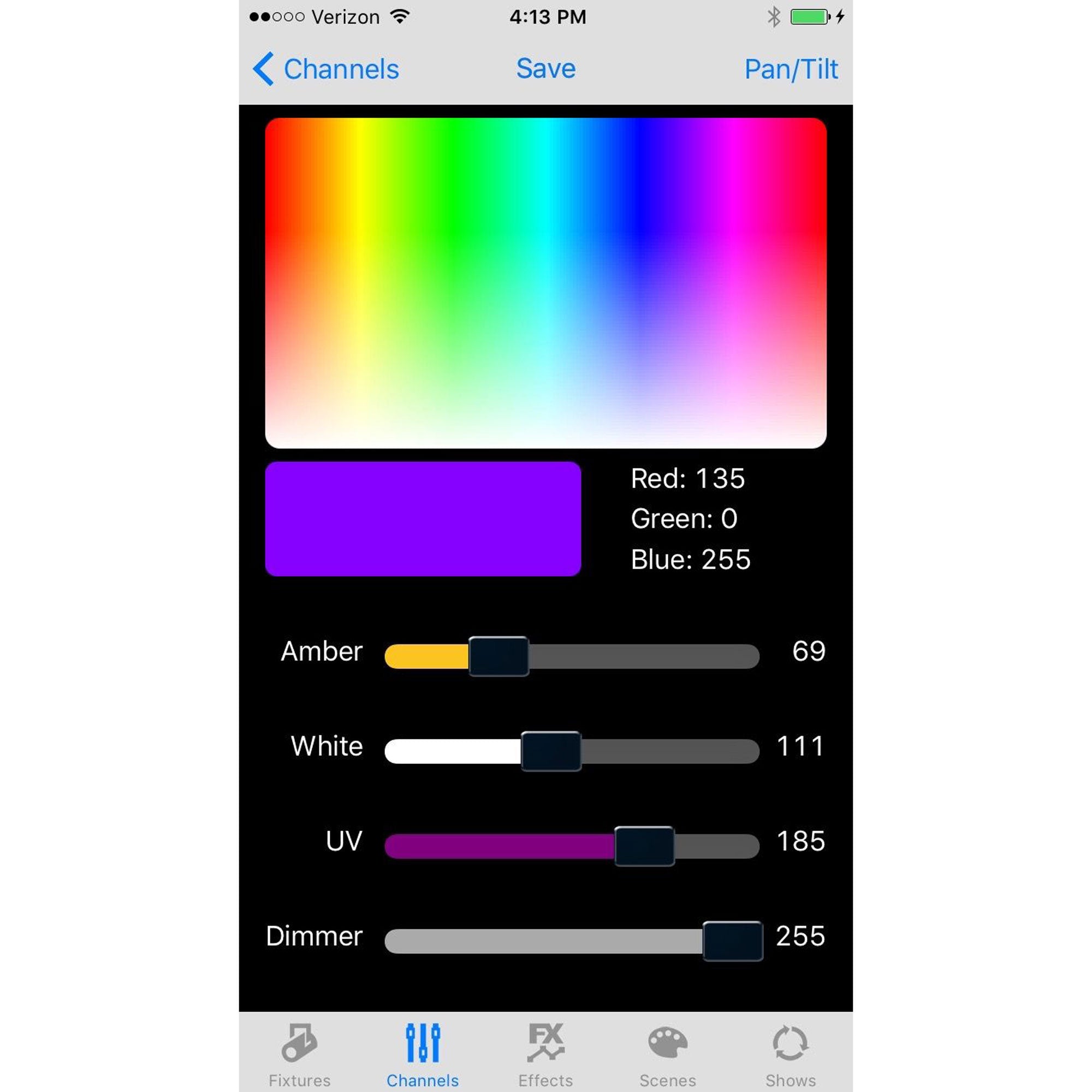Image resolution: width=1092 pixels, height=1092 pixels.
Task: Select the Channels tab
Action: click(422, 1055)
